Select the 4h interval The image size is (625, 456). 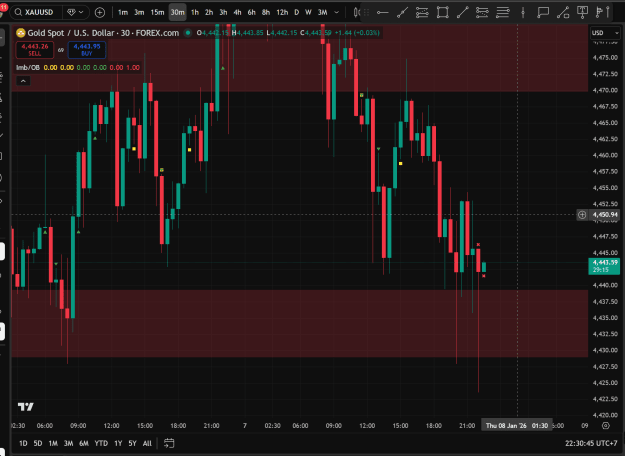click(237, 12)
